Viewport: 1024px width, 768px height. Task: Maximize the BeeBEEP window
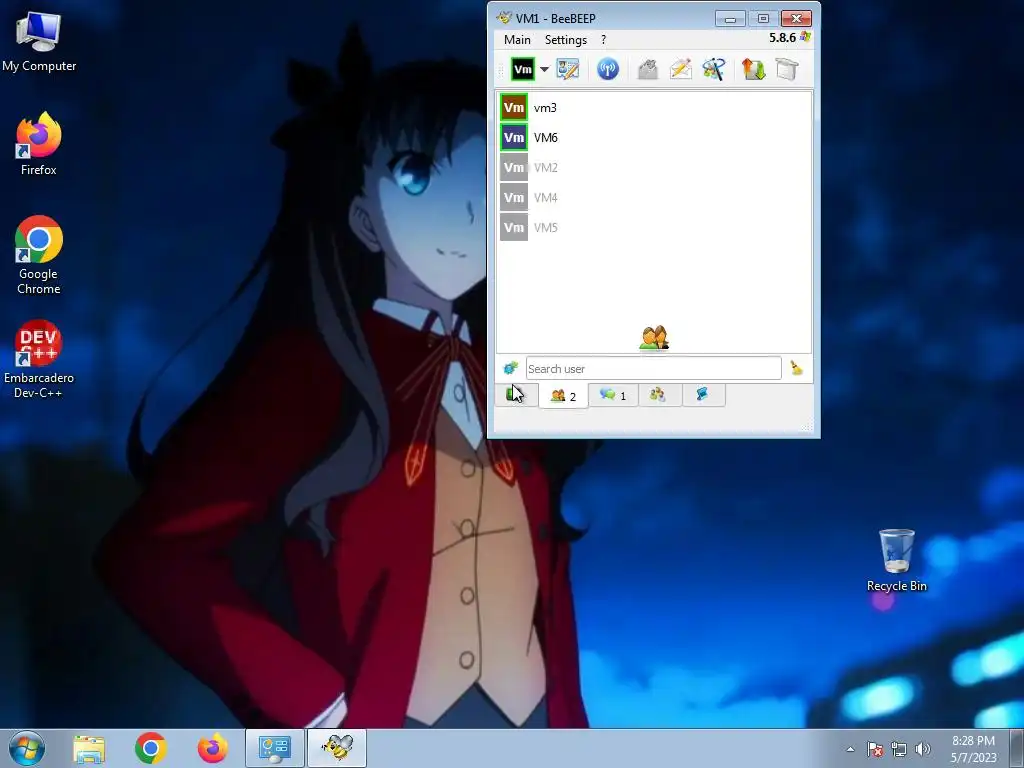(x=763, y=19)
